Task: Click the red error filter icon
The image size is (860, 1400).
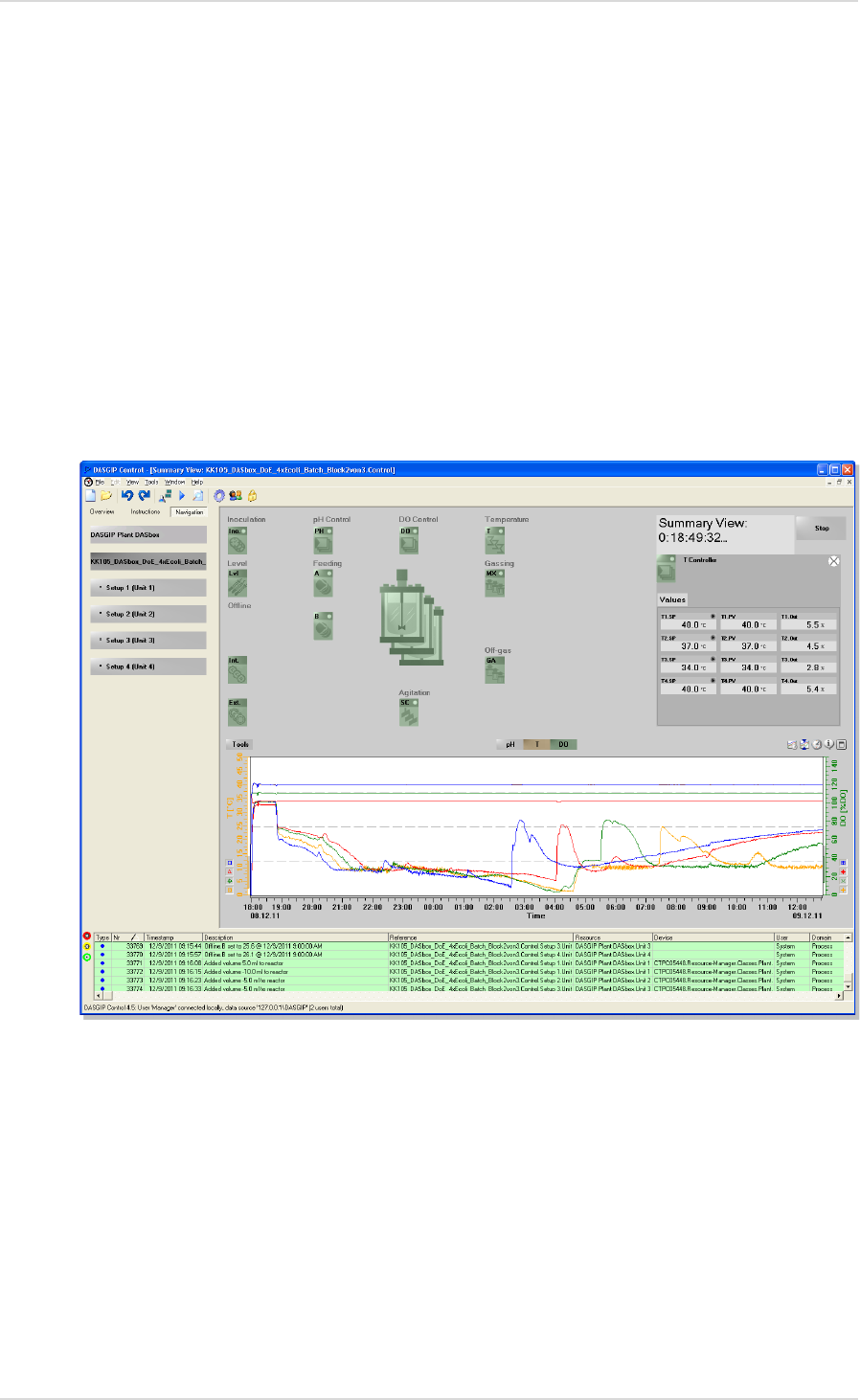Action: [87, 937]
